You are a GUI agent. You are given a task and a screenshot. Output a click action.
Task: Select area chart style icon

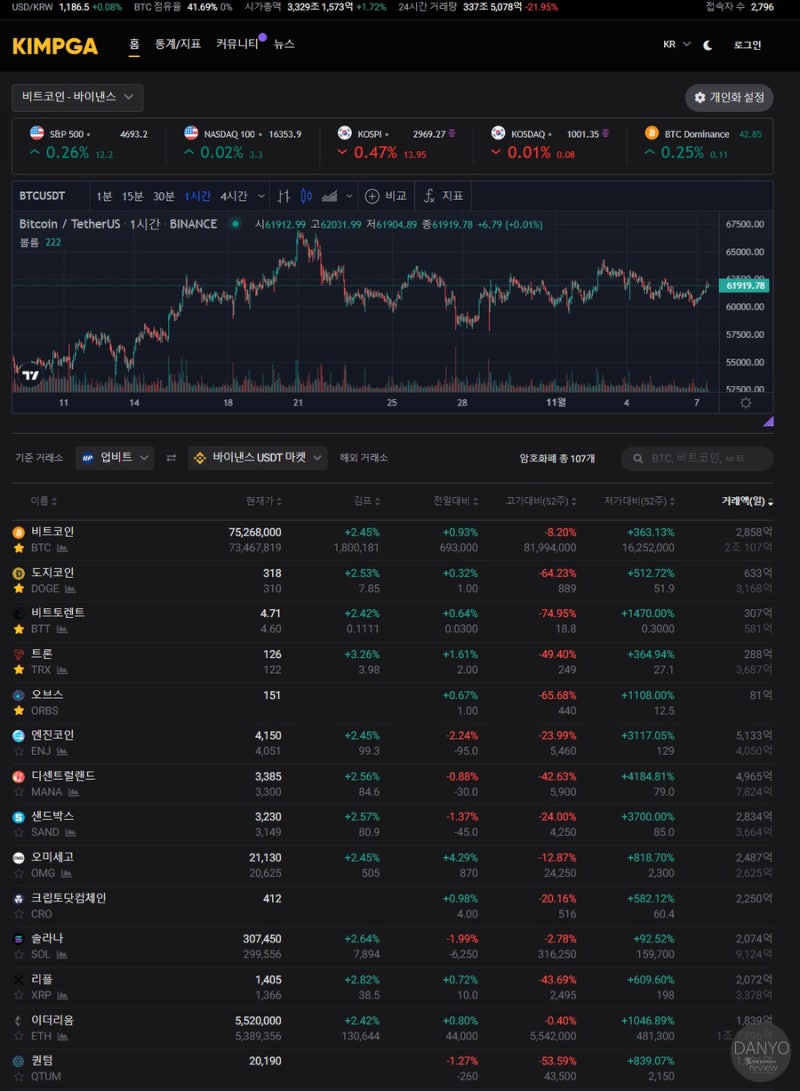click(x=329, y=196)
